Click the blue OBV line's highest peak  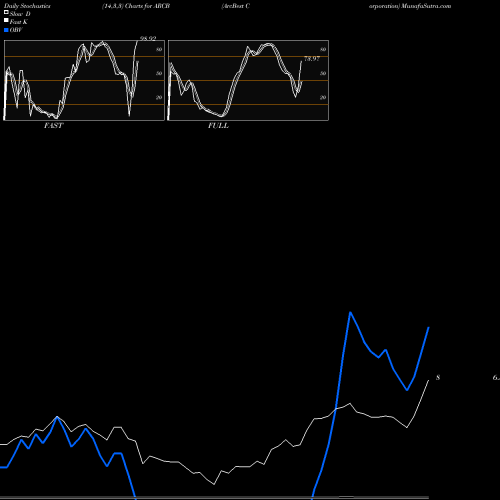350,312
